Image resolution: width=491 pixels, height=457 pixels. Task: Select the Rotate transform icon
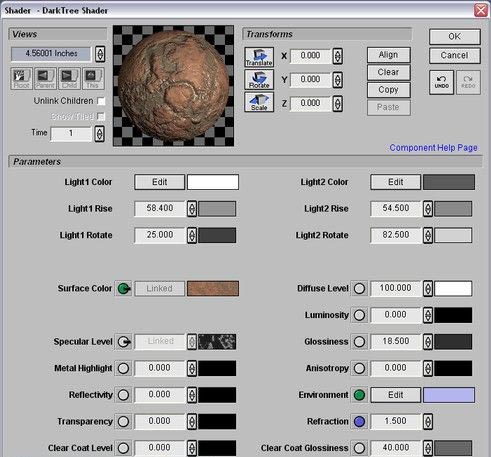pos(259,79)
